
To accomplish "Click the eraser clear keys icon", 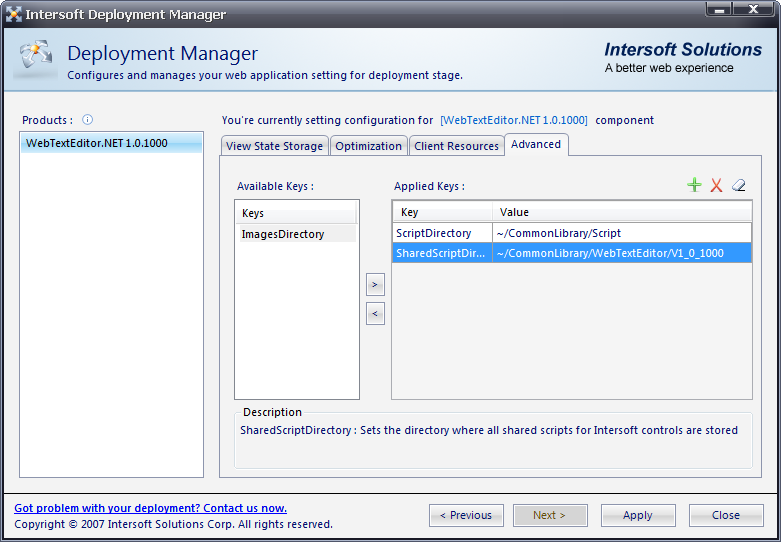I will click(x=739, y=186).
